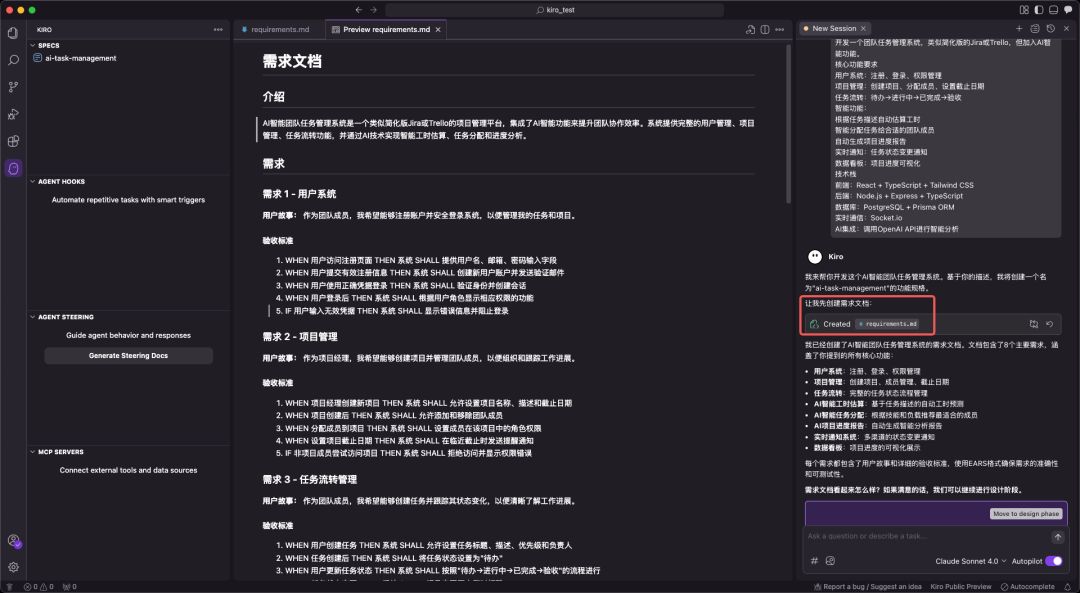Click the context hash icon in the chat box
The width and height of the screenshot is (1080, 593).
812,561
